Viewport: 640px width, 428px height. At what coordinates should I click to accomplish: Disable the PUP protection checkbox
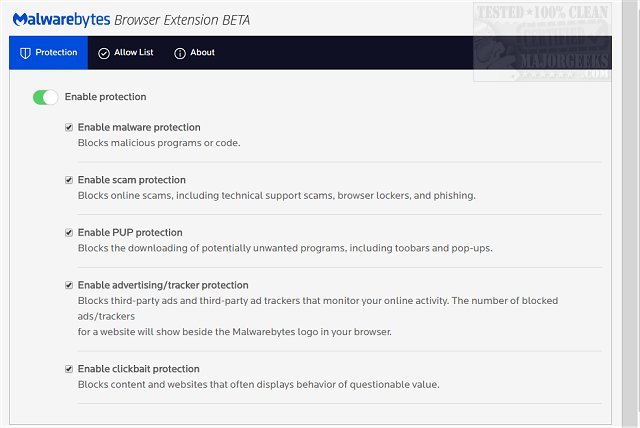point(68,233)
